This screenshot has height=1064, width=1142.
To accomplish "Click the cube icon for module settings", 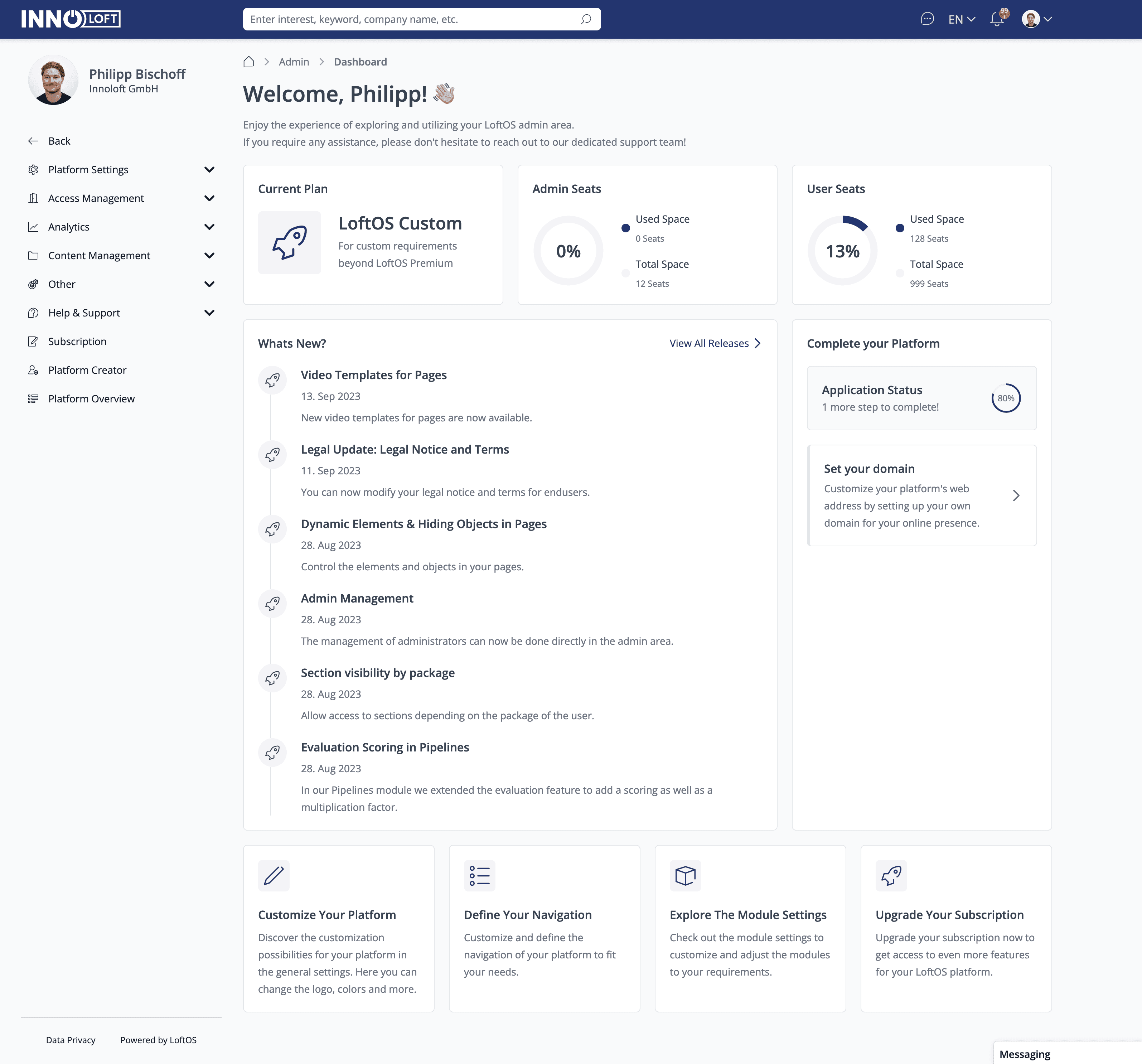I will pyautogui.click(x=685, y=875).
